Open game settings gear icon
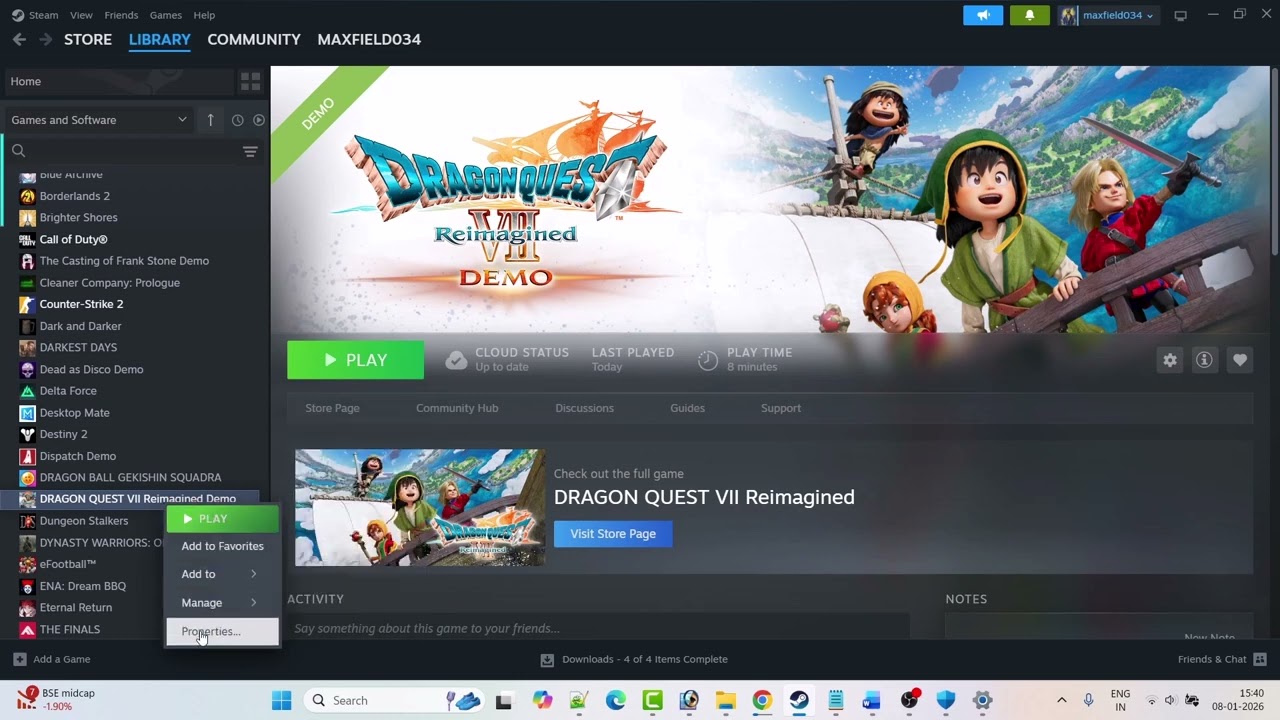The image size is (1280, 720). pos(1170,360)
